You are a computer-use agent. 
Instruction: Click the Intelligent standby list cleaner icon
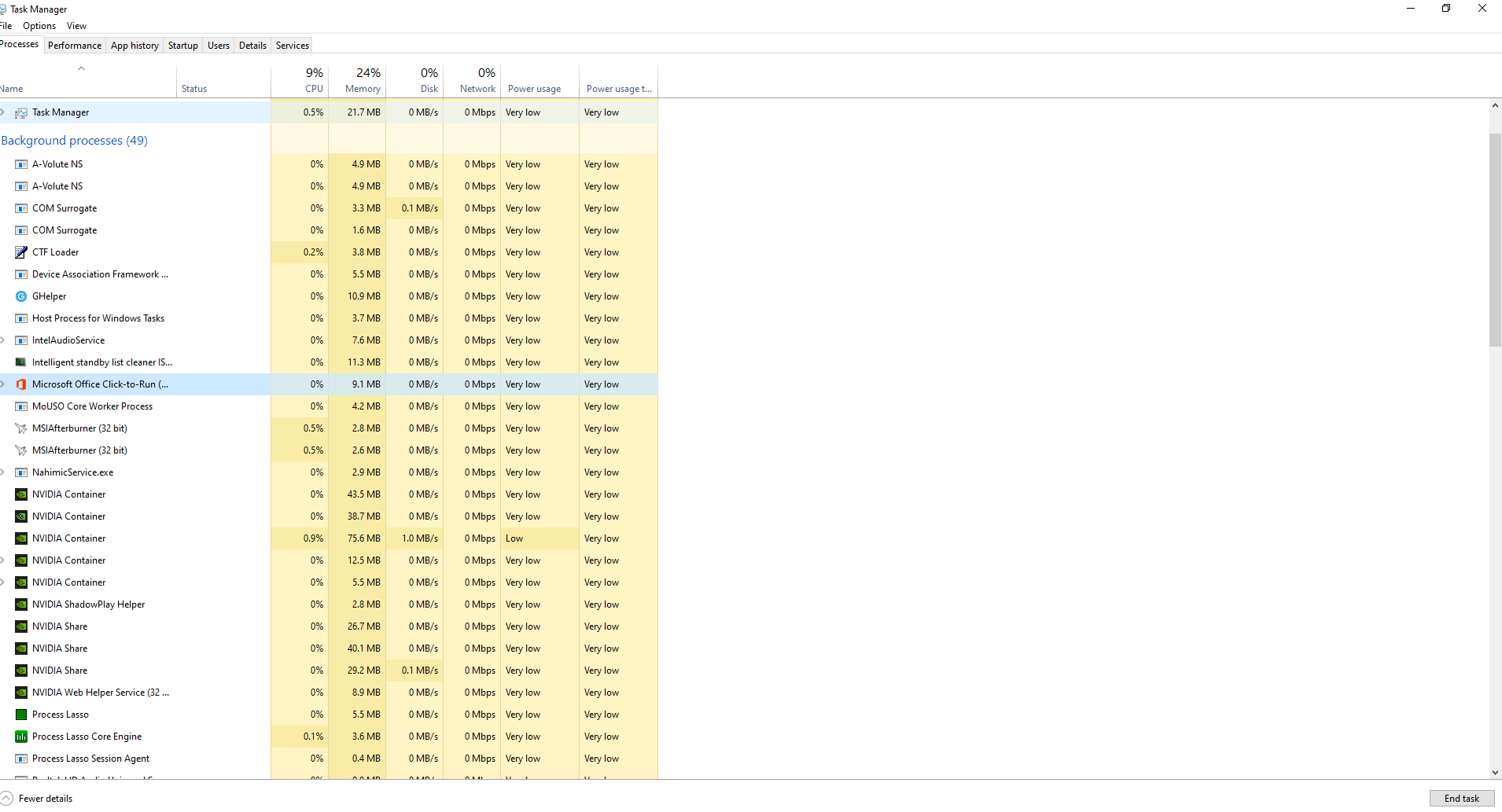(x=21, y=362)
